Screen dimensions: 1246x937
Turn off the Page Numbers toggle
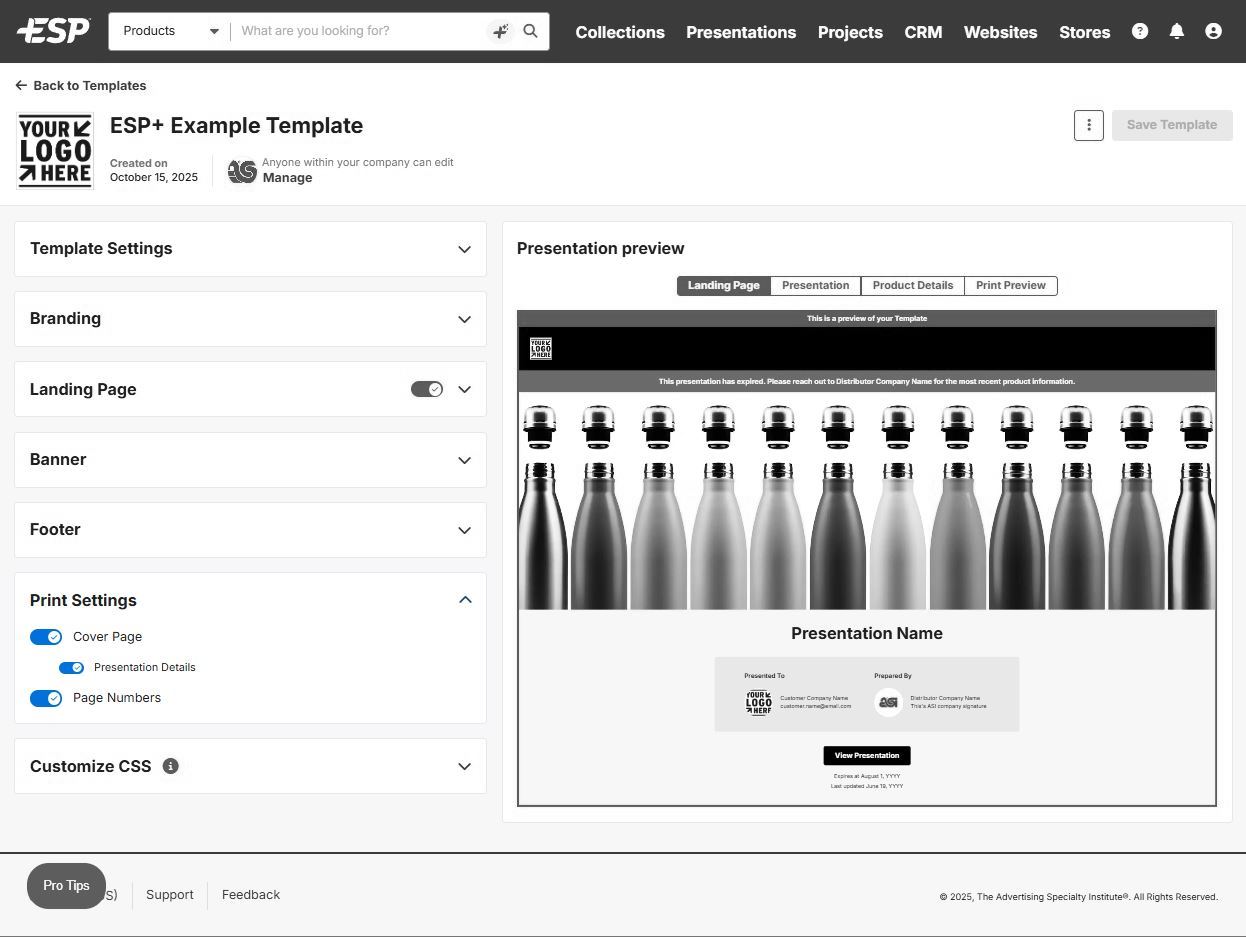click(46, 698)
